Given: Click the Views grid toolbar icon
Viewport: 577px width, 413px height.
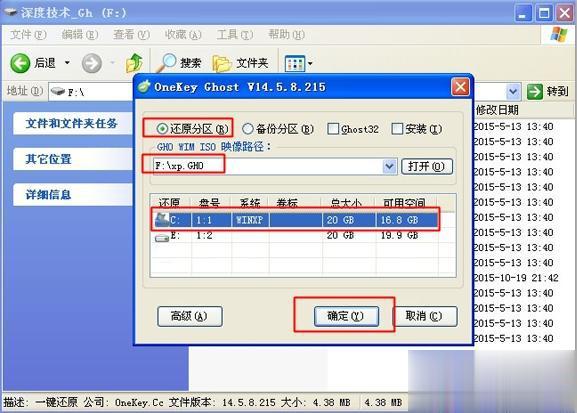Looking at the screenshot, I should [x=295, y=64].
